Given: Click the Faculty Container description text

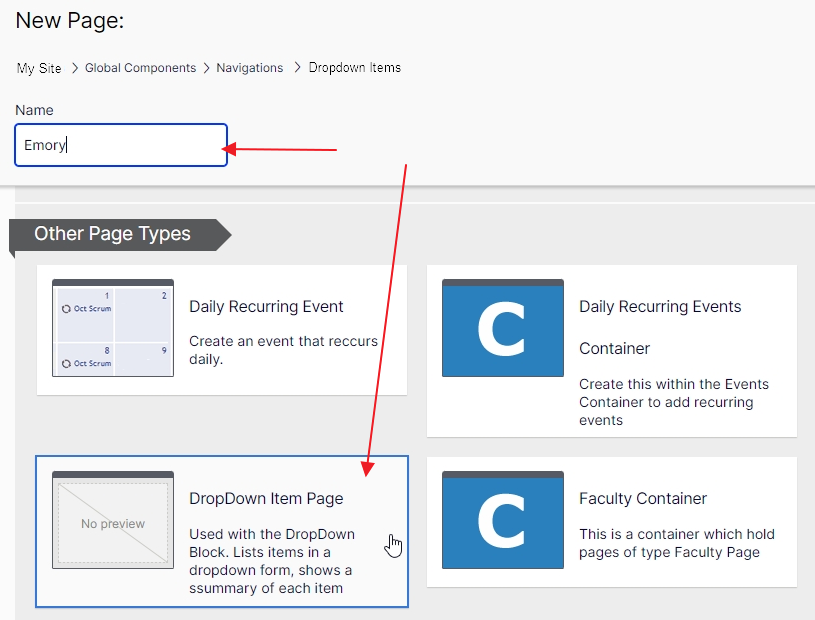Looking at the screenshot, I should pos(676,543).
